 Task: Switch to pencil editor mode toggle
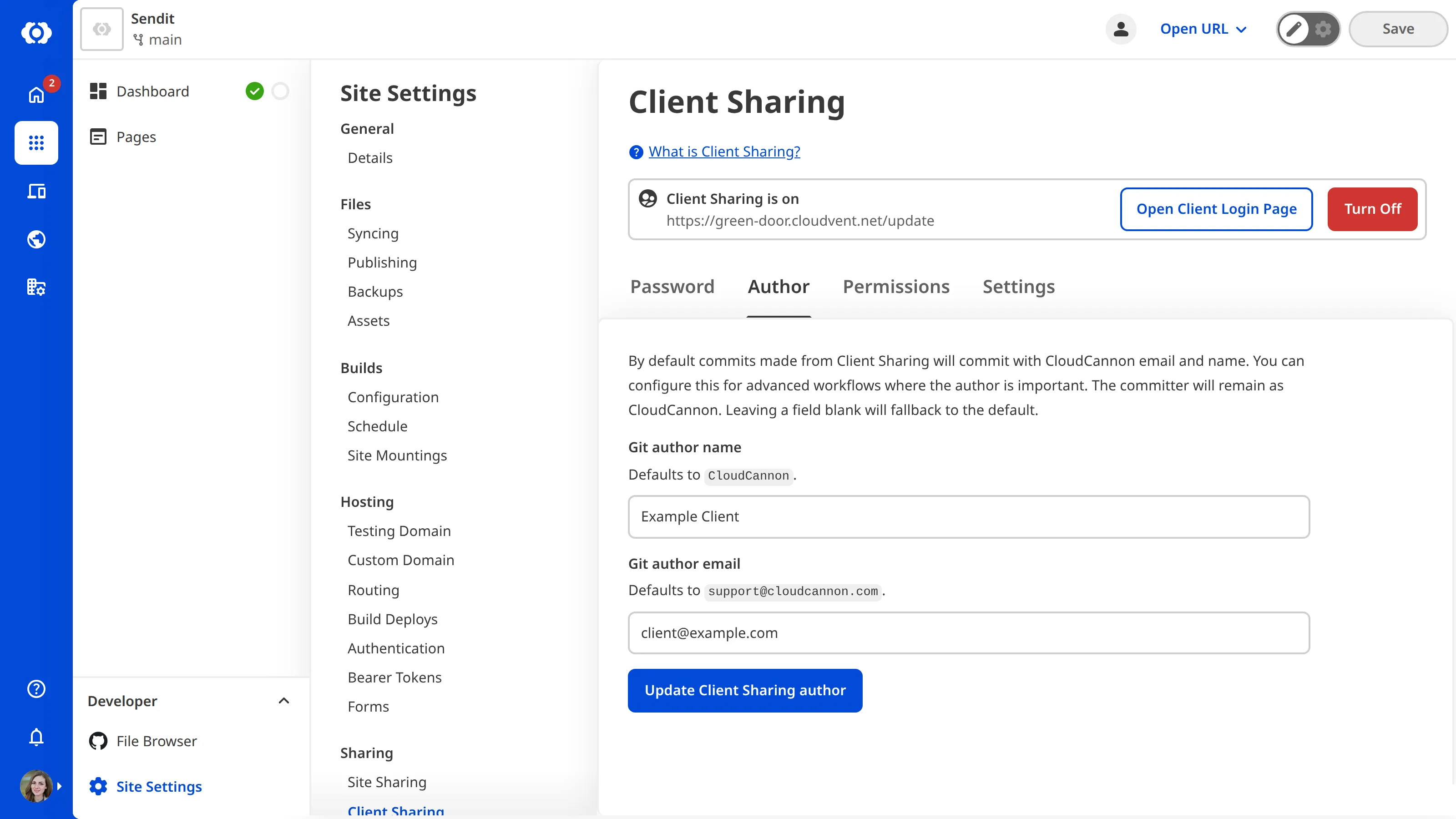1294,29
